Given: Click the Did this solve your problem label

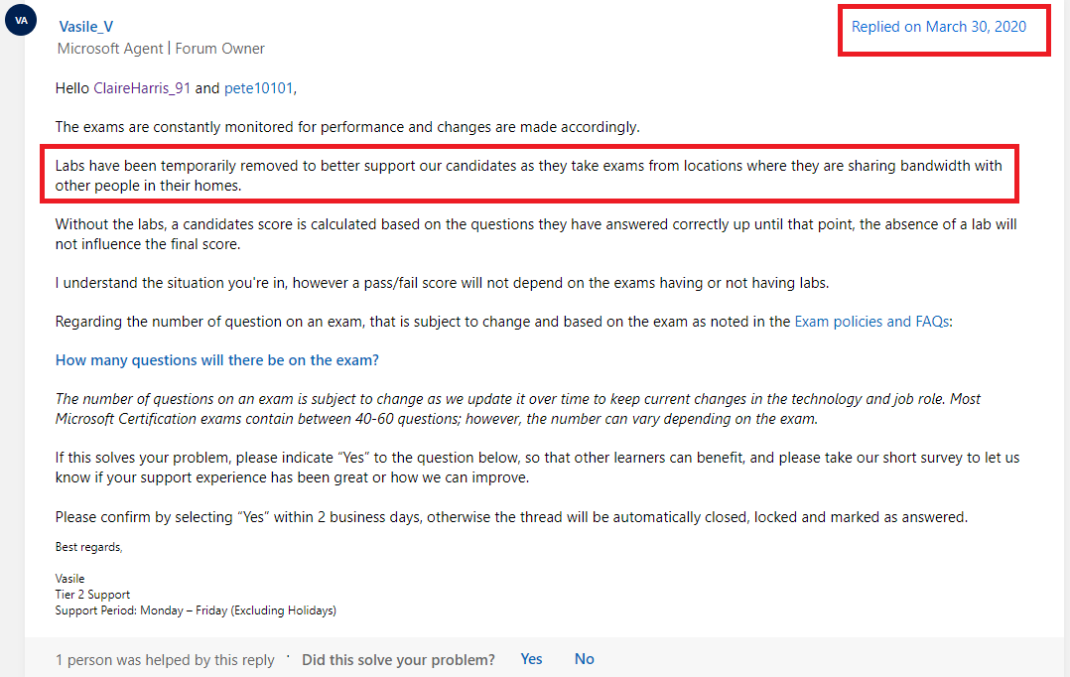Looking at the screenshot, I should coord(399,660).
